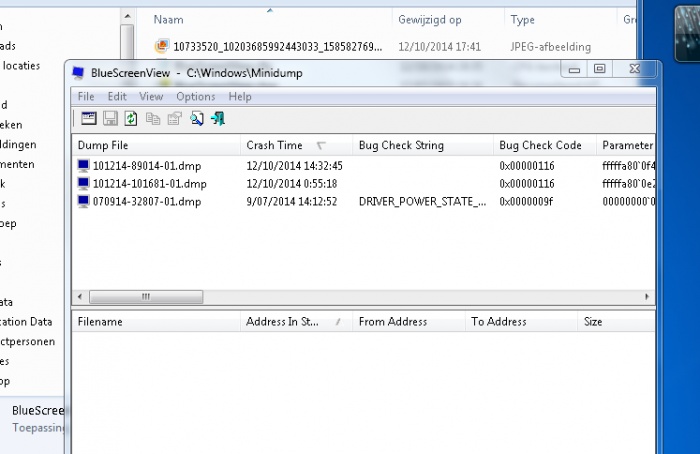Click the Copy Selected Items toolbar icon
This screenshot has width=700, height=454.
point(153,119)
